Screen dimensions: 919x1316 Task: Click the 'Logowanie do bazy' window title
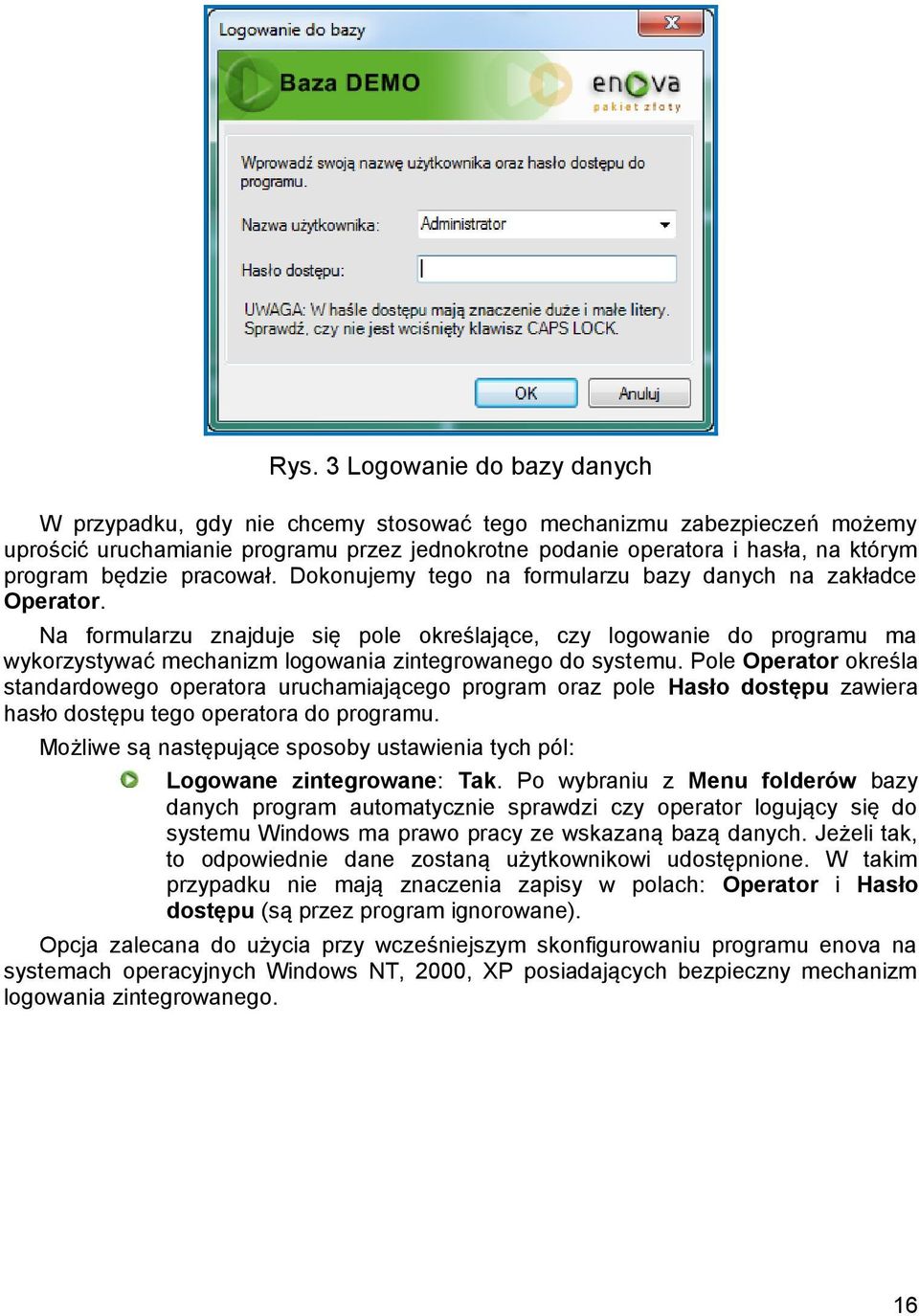[292, 30]
